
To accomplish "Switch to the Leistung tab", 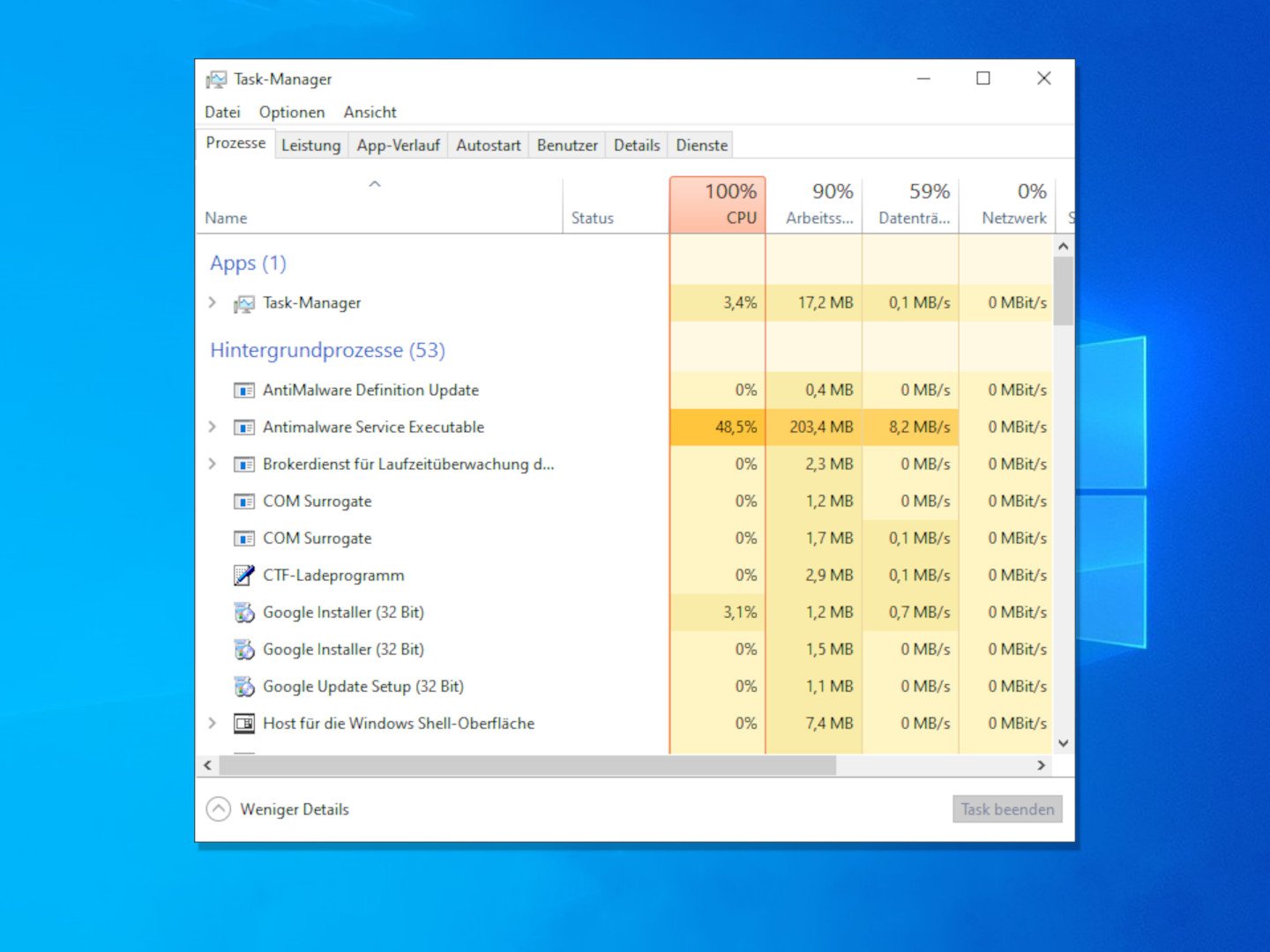I will pos(310,145).
